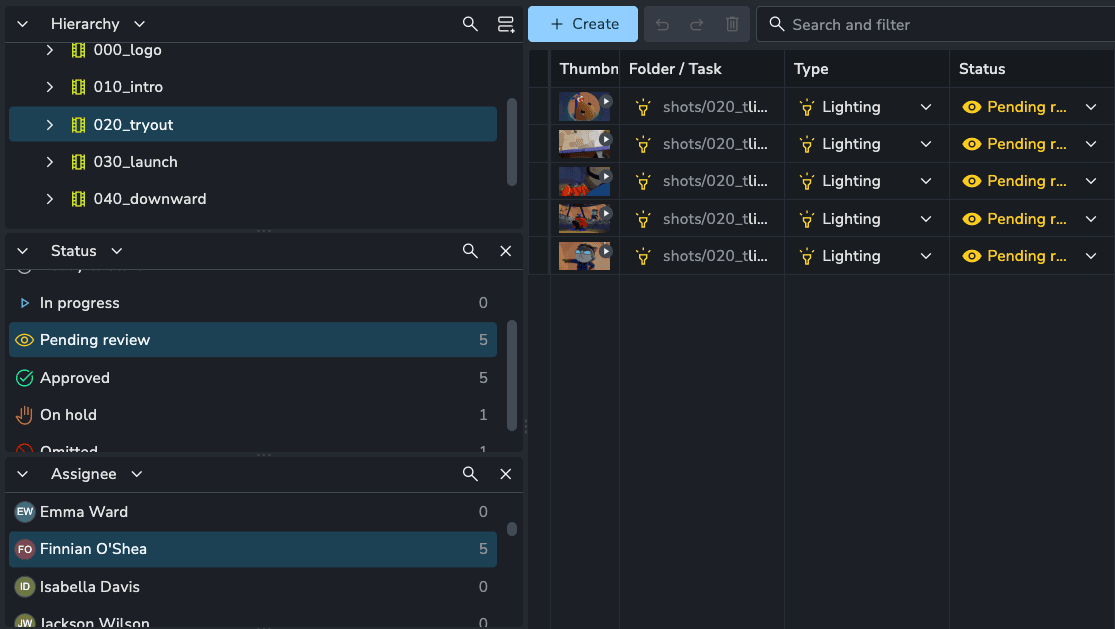Select the 020_tryout folder row
This screenshot has width=1115, height=629.
point(252,124)
